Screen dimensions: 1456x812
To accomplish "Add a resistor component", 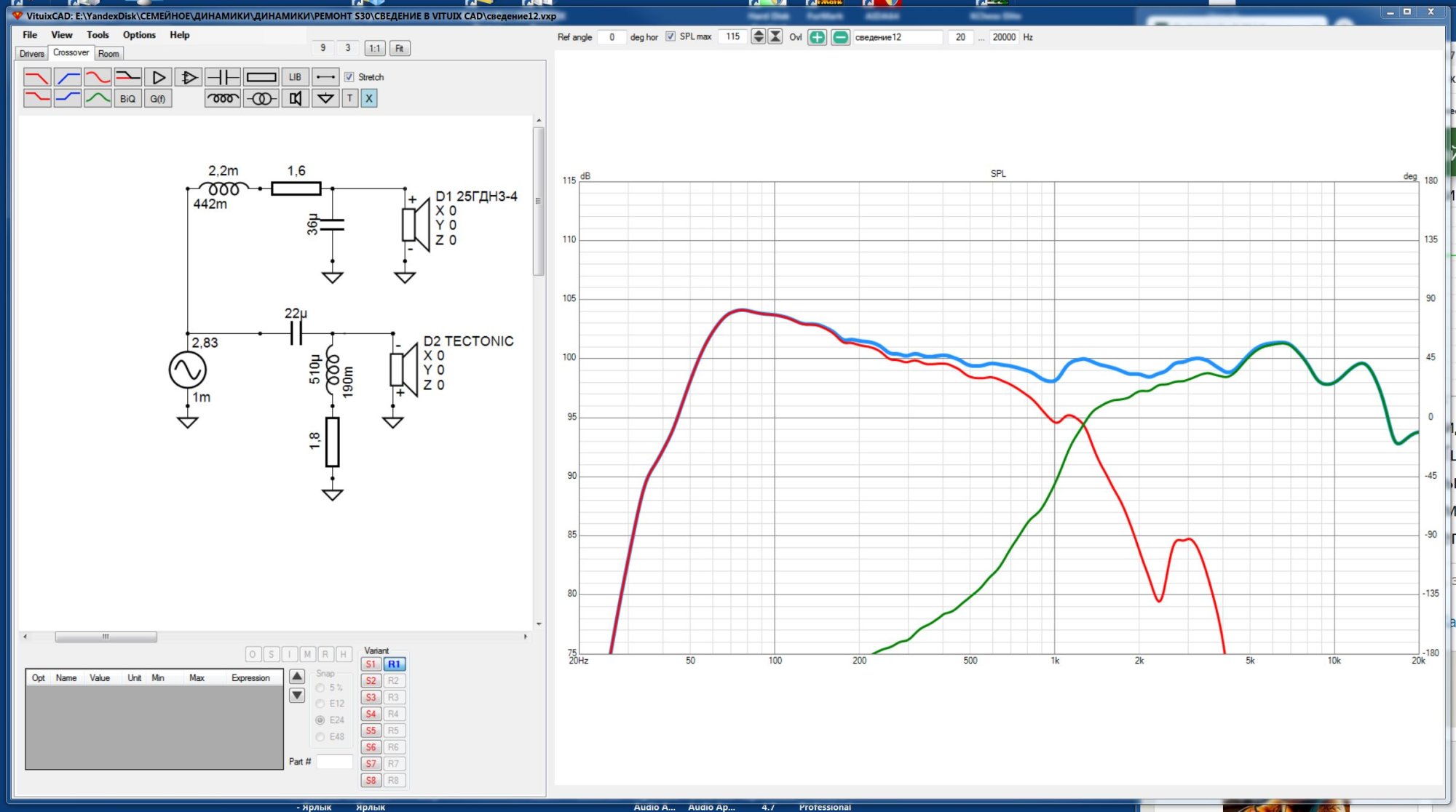I will pos(261,77).
